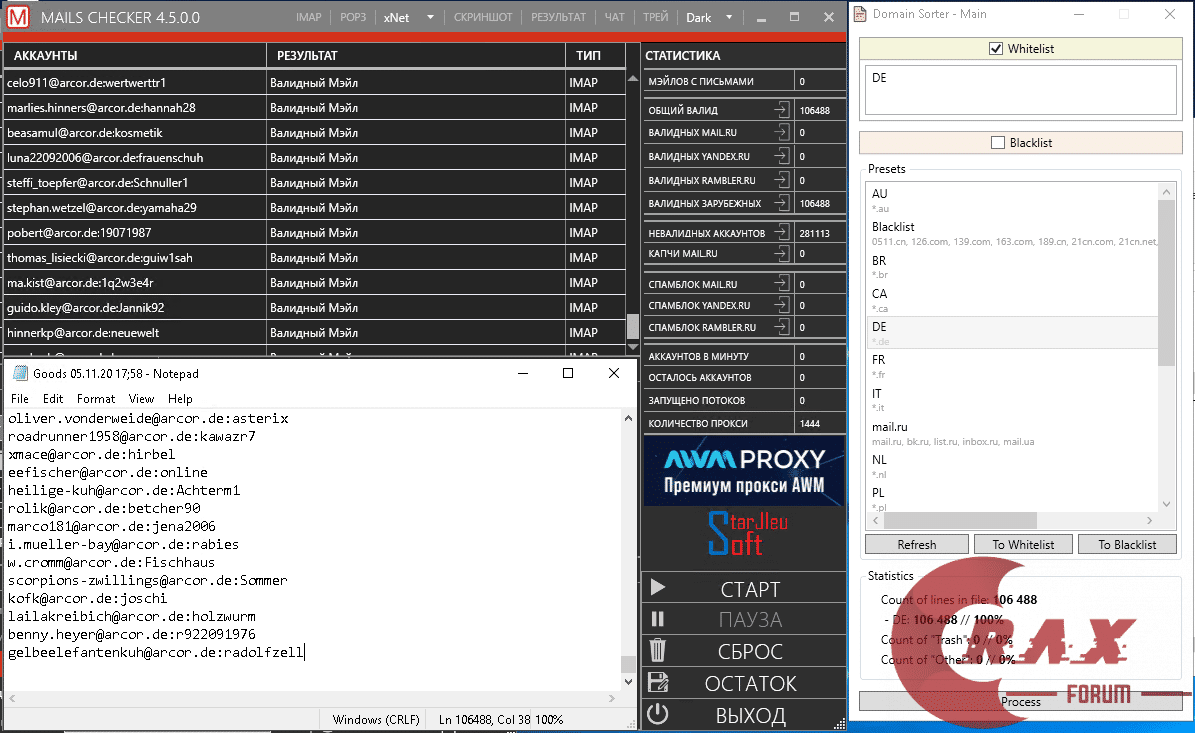Viewport: 1195px width, 733px height.
Task: Open the РЕЗУЛЬТАТ menu item
Action: [559, 18]
